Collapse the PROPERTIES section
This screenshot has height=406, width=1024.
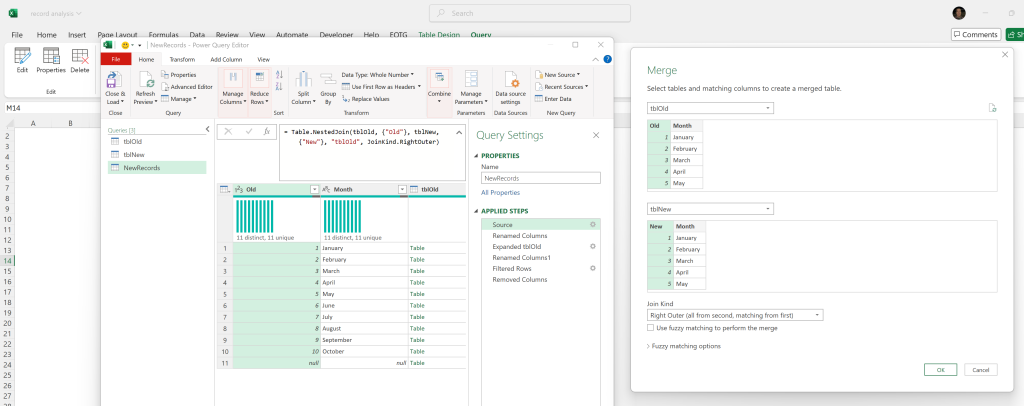[x=477, y=156]
